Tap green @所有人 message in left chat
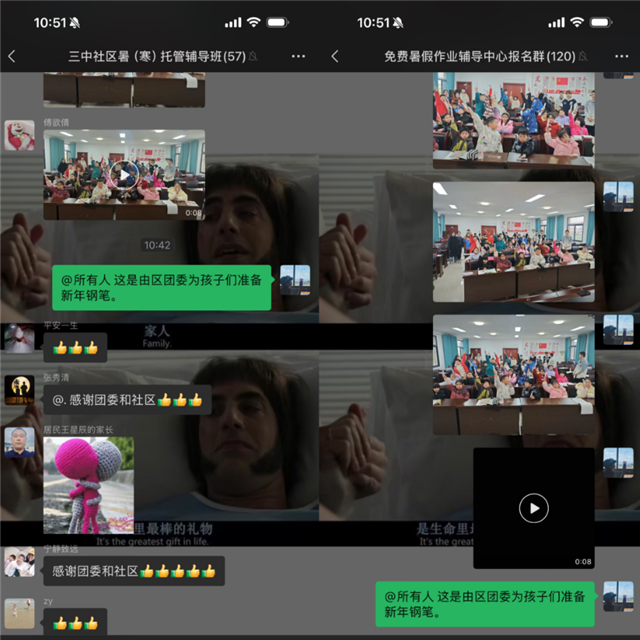 [x=161, y=288]
